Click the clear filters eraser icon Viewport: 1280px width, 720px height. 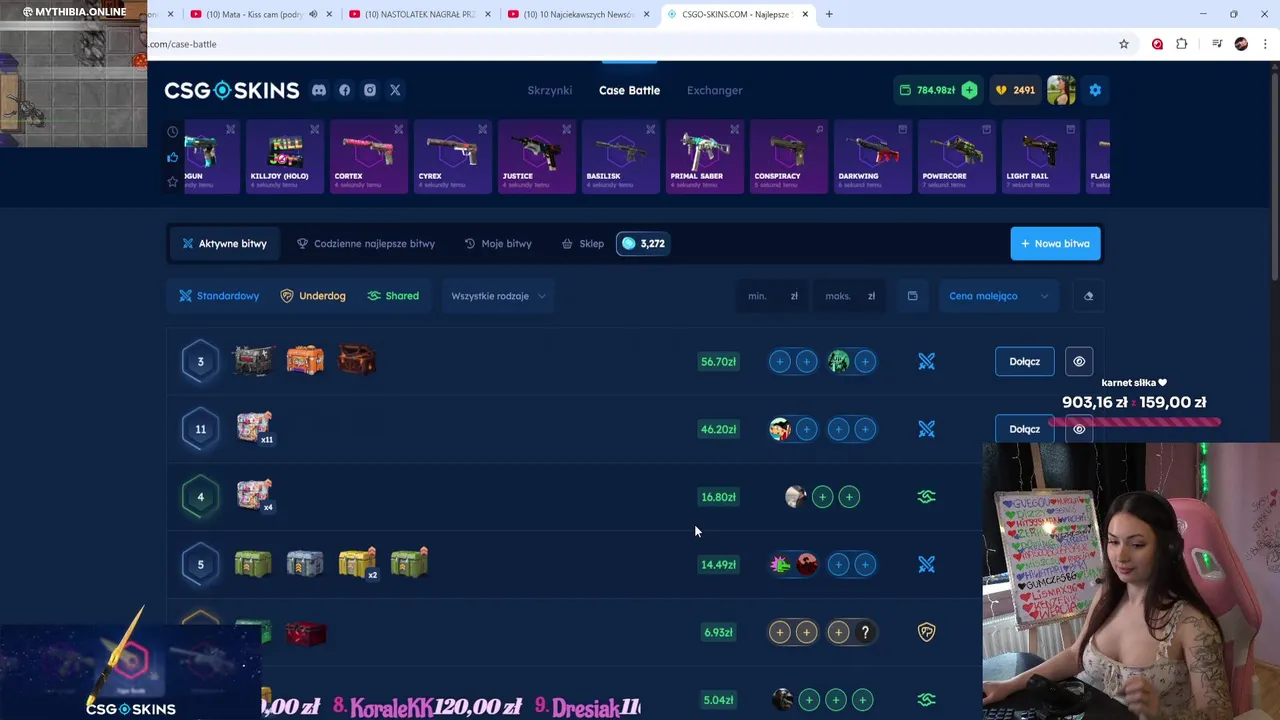(1088, 296)
